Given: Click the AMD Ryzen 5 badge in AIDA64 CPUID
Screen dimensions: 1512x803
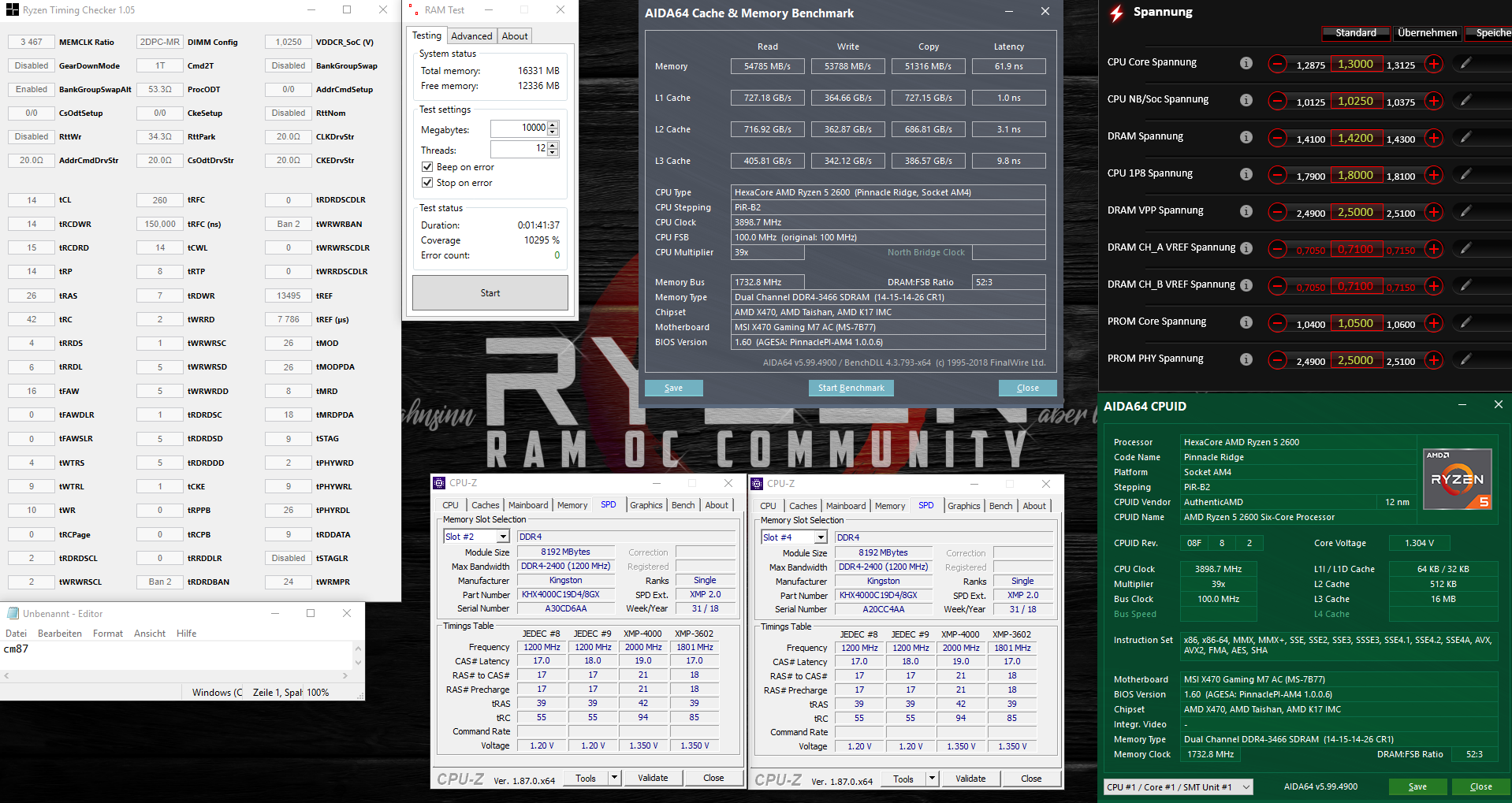Looking at the screenshot, I should pyautogui.click(x=1457, y=478).
